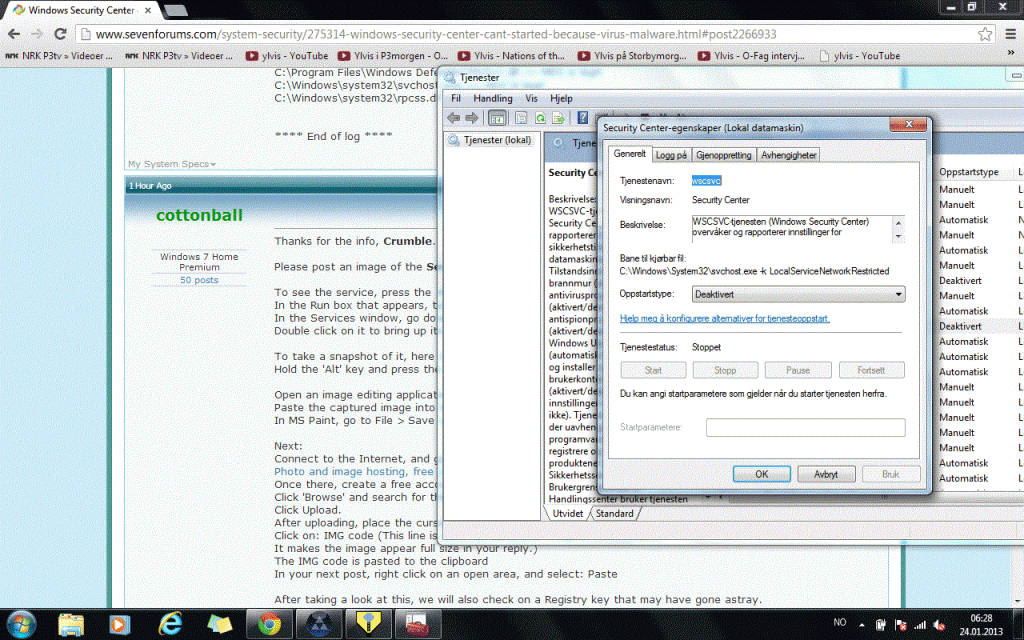Go back in the Chrome browser
The width and height of the screenshot is (1024, 640).
[14, 34]
